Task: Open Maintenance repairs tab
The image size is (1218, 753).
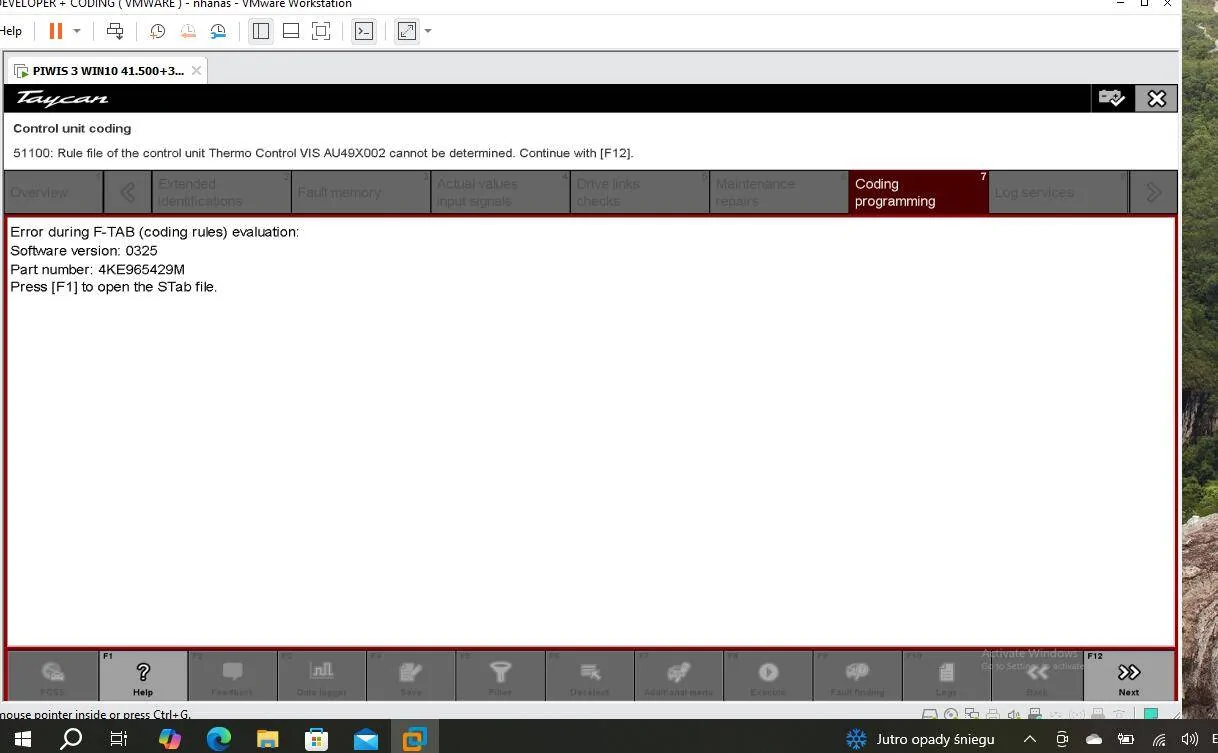Action: tap(779, 192)
